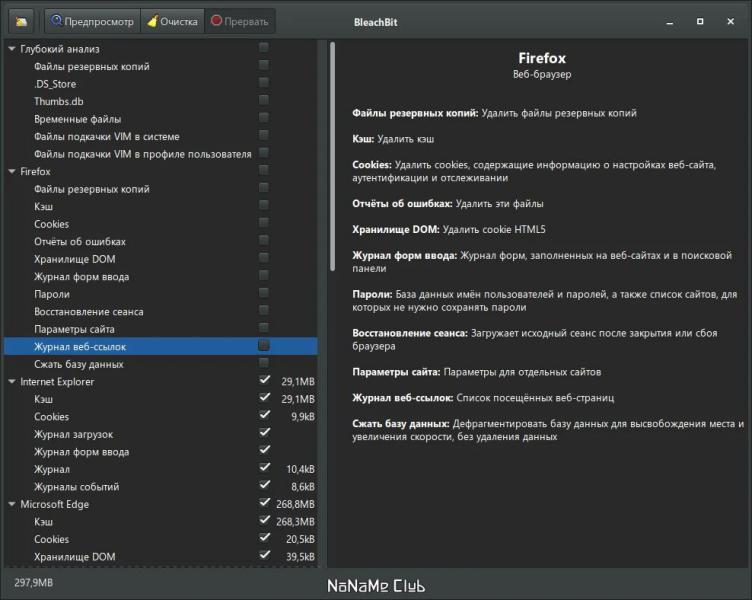Enable the Пароли checkbox
The height and width of the screenshot is (600, 752).
pos(264,292)
